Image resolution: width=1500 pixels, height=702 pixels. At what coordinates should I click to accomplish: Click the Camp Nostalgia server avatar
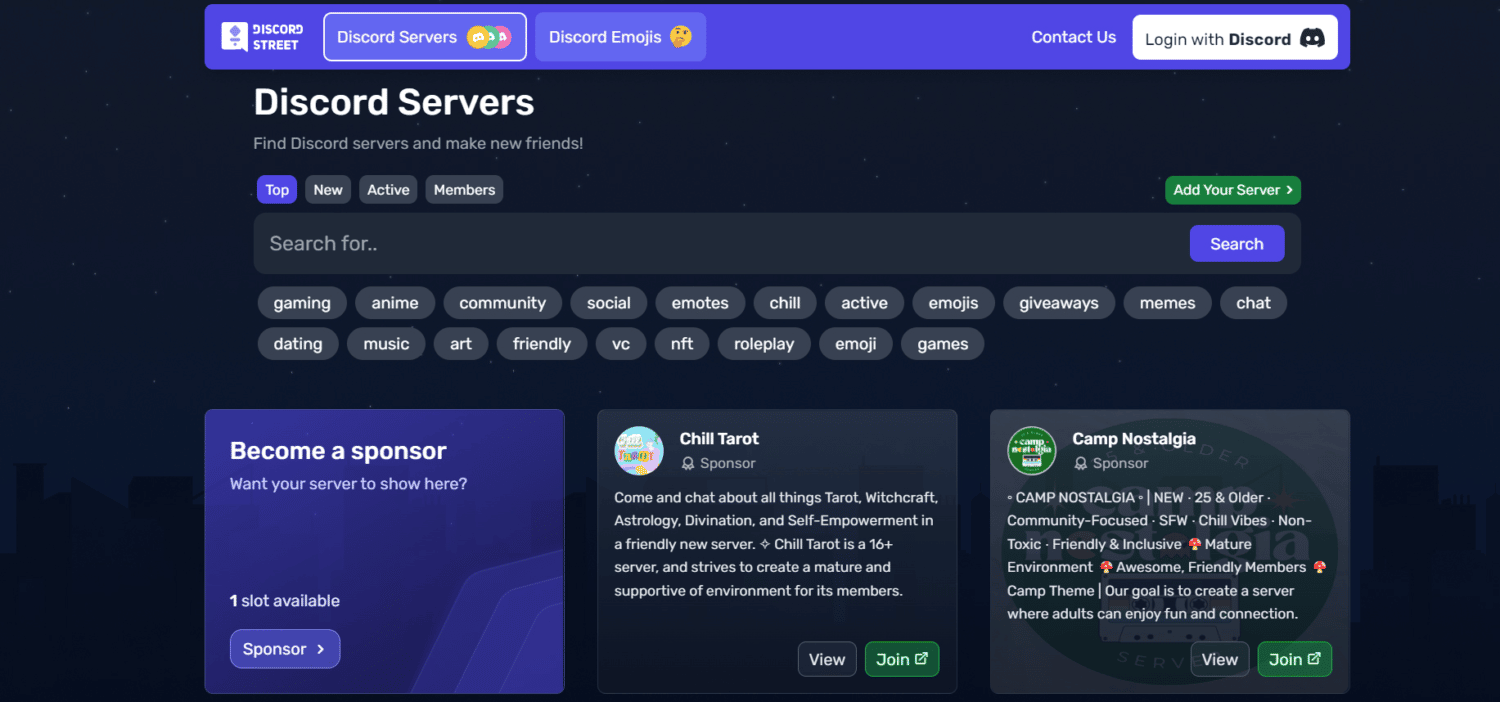pyautogui.click(x=1032, y=451)
